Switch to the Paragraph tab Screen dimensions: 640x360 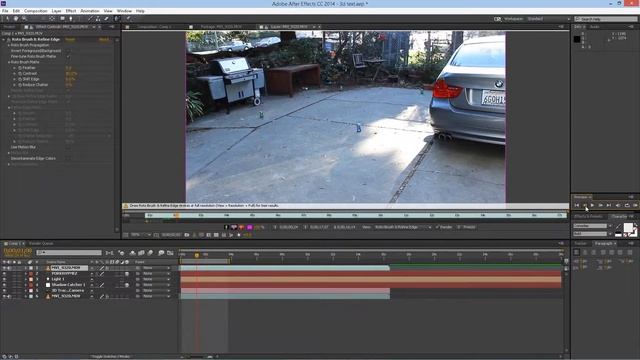604,244
